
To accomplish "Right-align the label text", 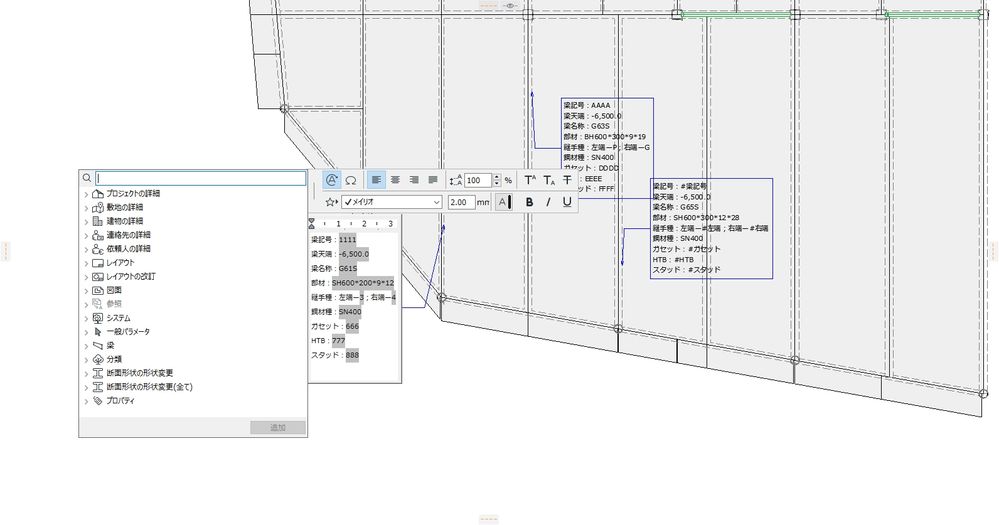I will [x=414, y=180].
